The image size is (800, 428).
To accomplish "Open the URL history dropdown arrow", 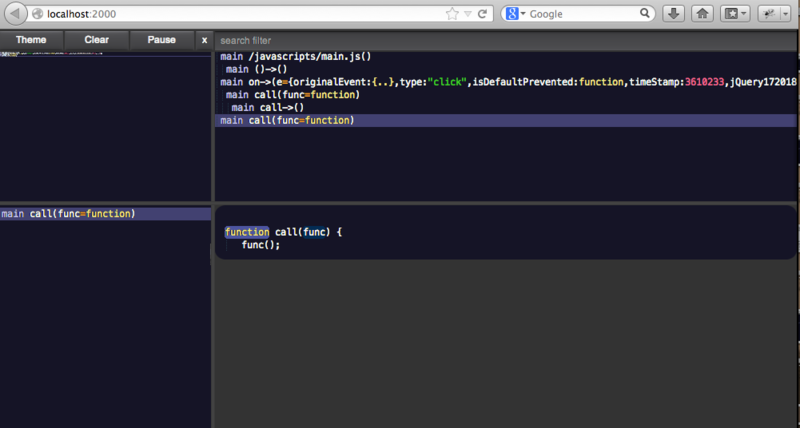I will tap(467, 14).
